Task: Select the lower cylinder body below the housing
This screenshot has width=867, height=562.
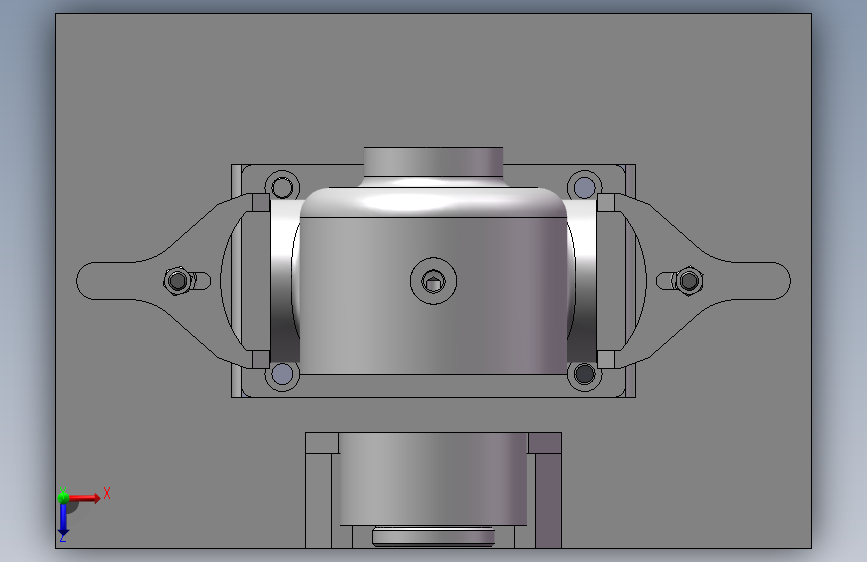Action: click(434, 479)
